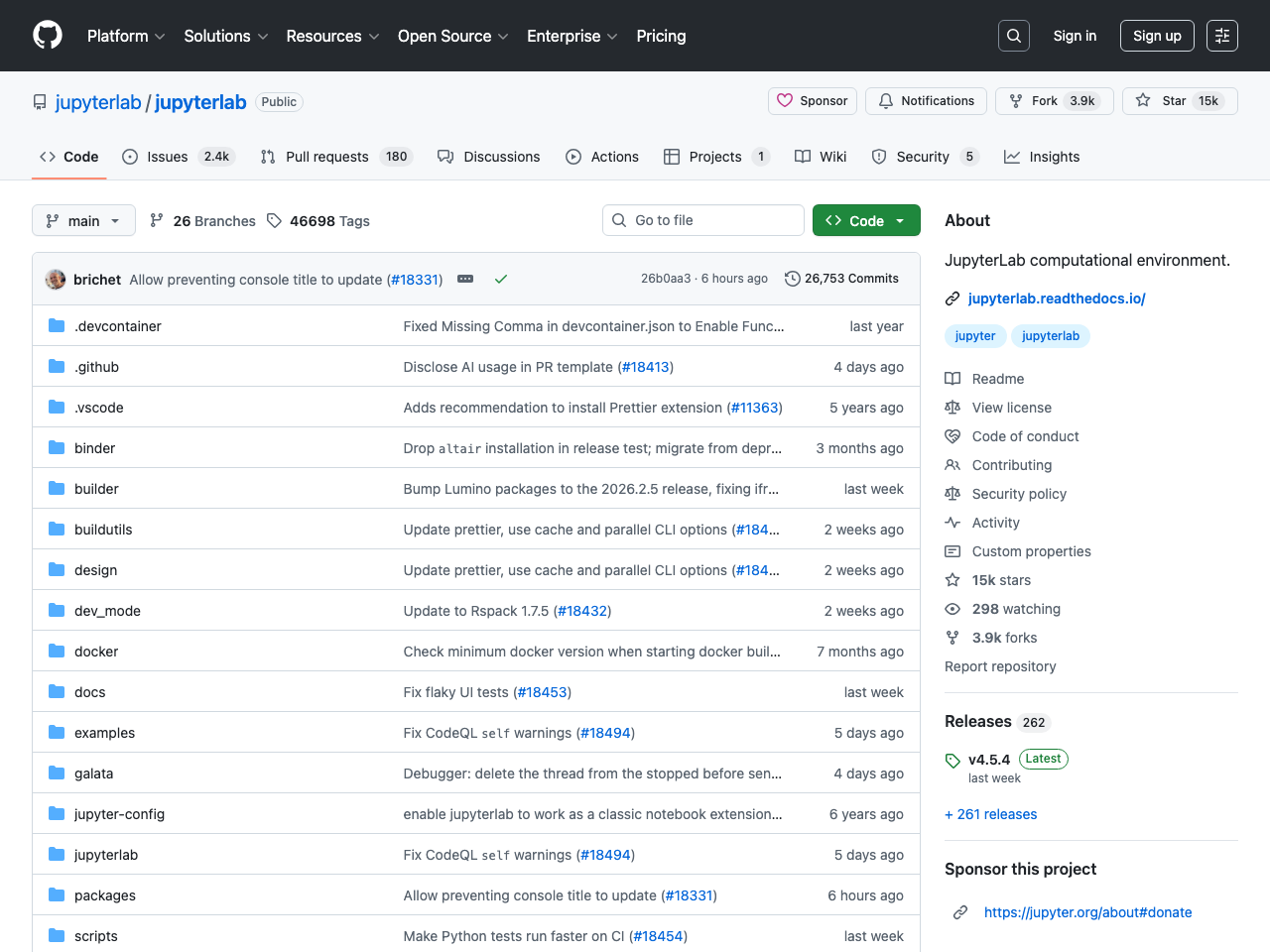Click the Activity pulse icon in About
1270x952 pixels.
(x=952, y=523)
